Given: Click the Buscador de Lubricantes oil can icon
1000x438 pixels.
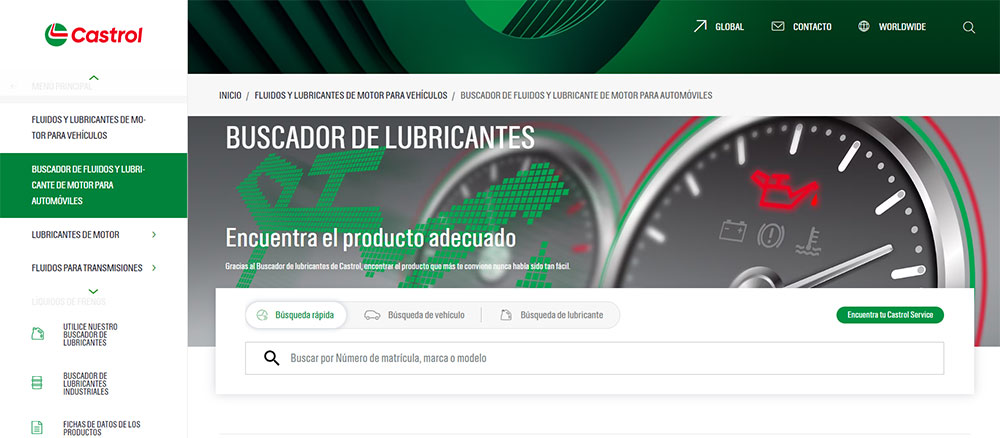Looking at the screenshot, I should (x=38, y=334).
